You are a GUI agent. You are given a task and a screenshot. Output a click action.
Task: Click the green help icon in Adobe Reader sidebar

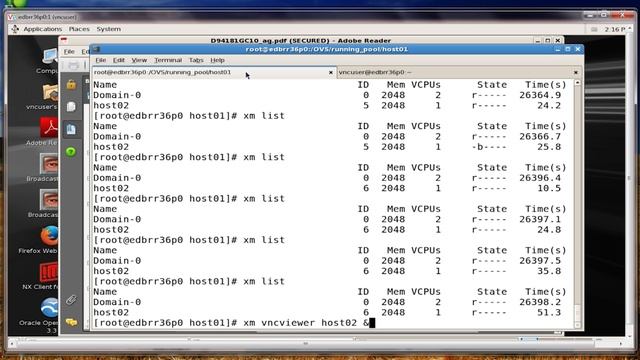coord(71,152)
